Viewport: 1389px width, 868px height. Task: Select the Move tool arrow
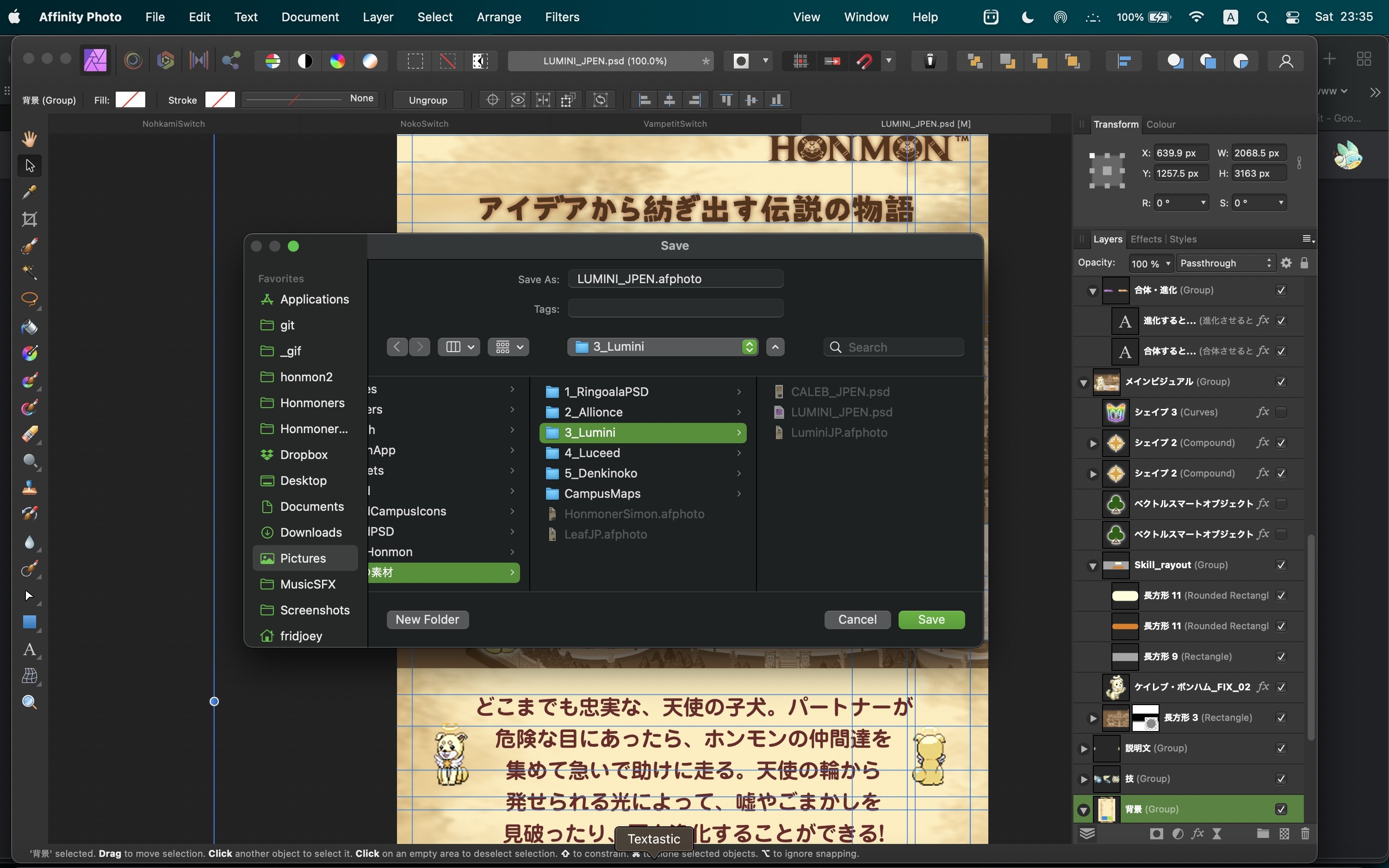point(29,165)
